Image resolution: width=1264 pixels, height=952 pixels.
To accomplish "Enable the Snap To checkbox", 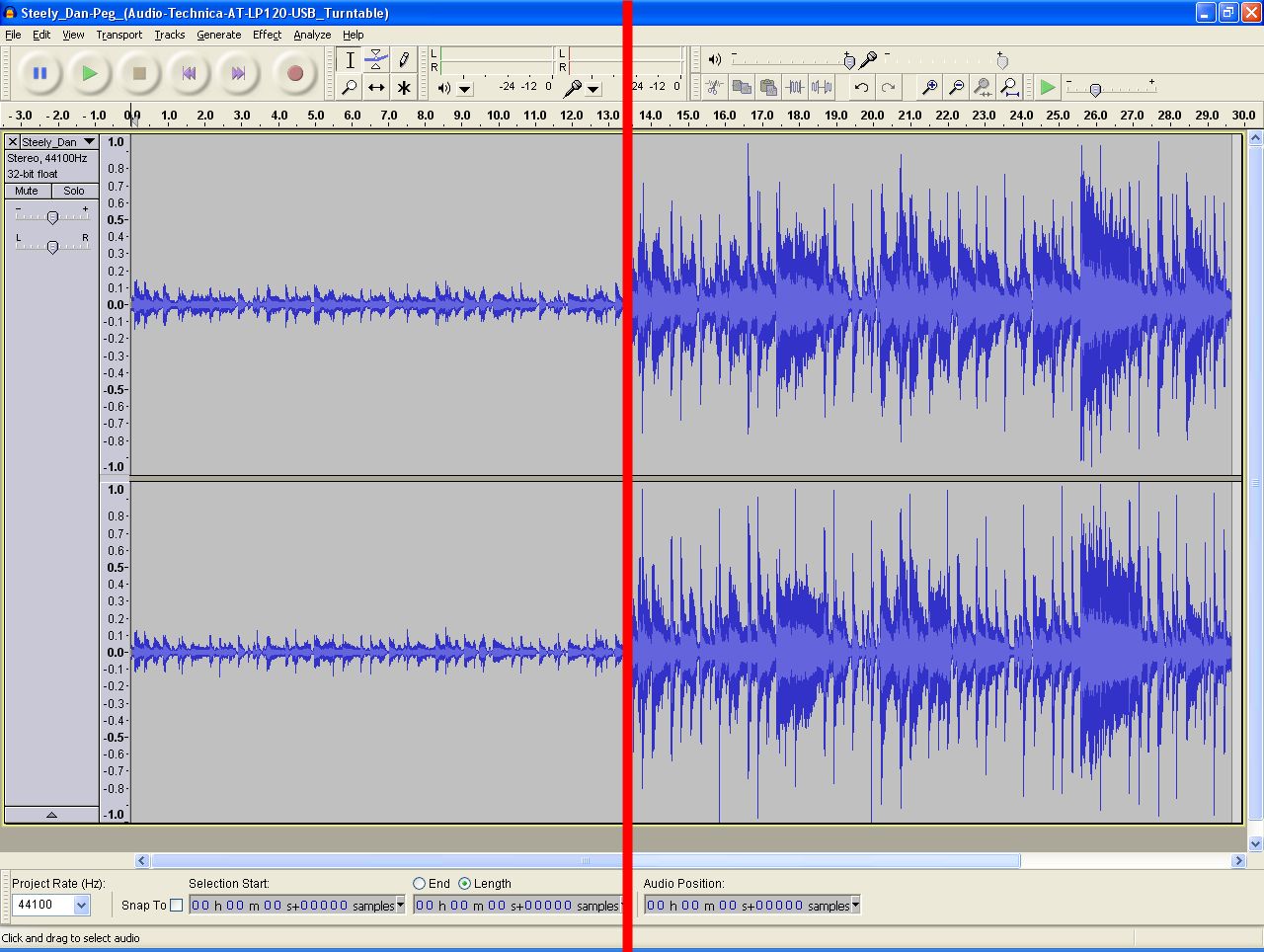I will pyautogui.click(x=177, y=905).
